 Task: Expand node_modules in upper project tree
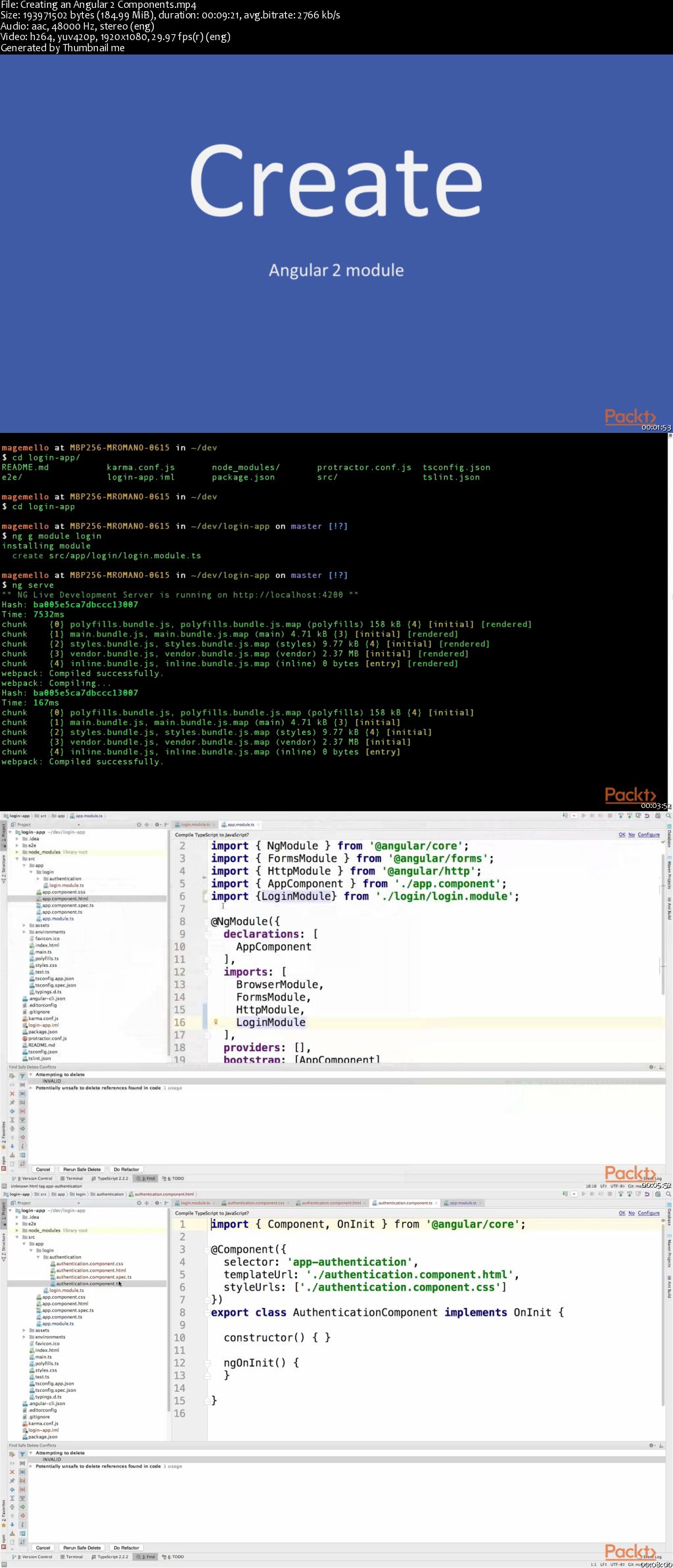coord(17,852)
